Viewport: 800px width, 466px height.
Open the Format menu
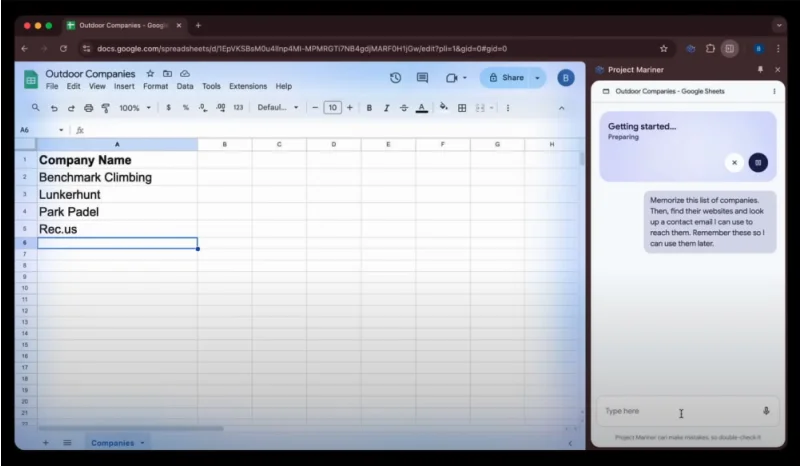[x=156, y=86]
